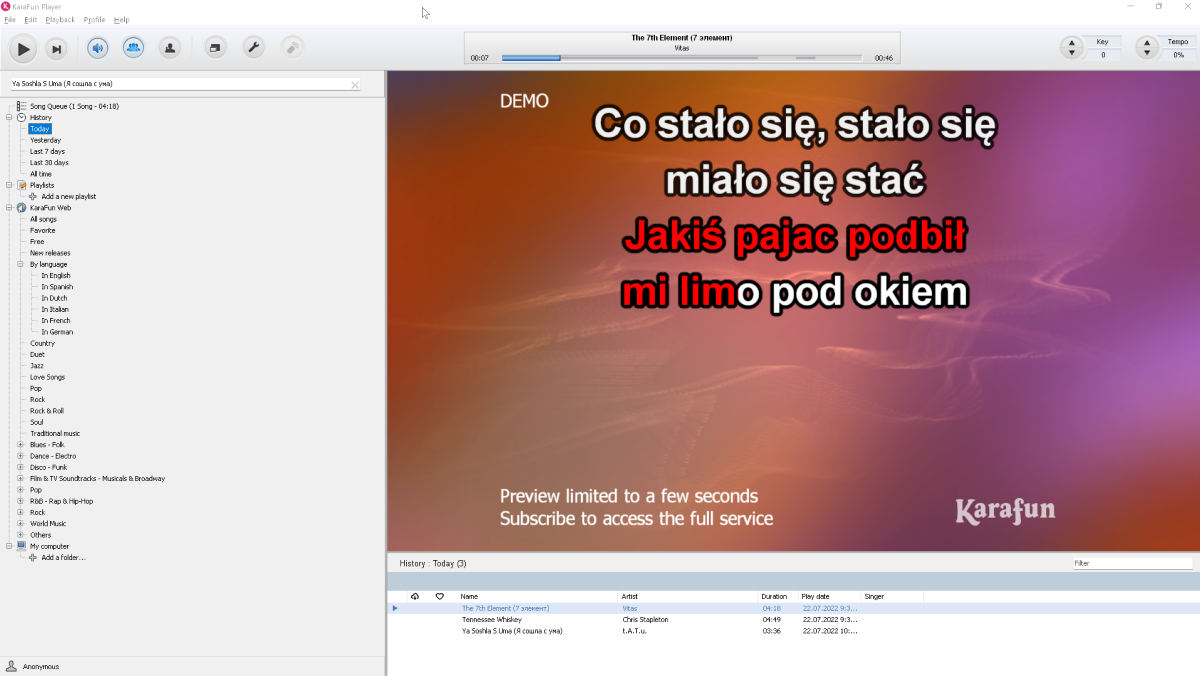Viewport: 1200px width, 676px height.
Task: Click the My computer monitor icon
Action: [x=22, y=546]
